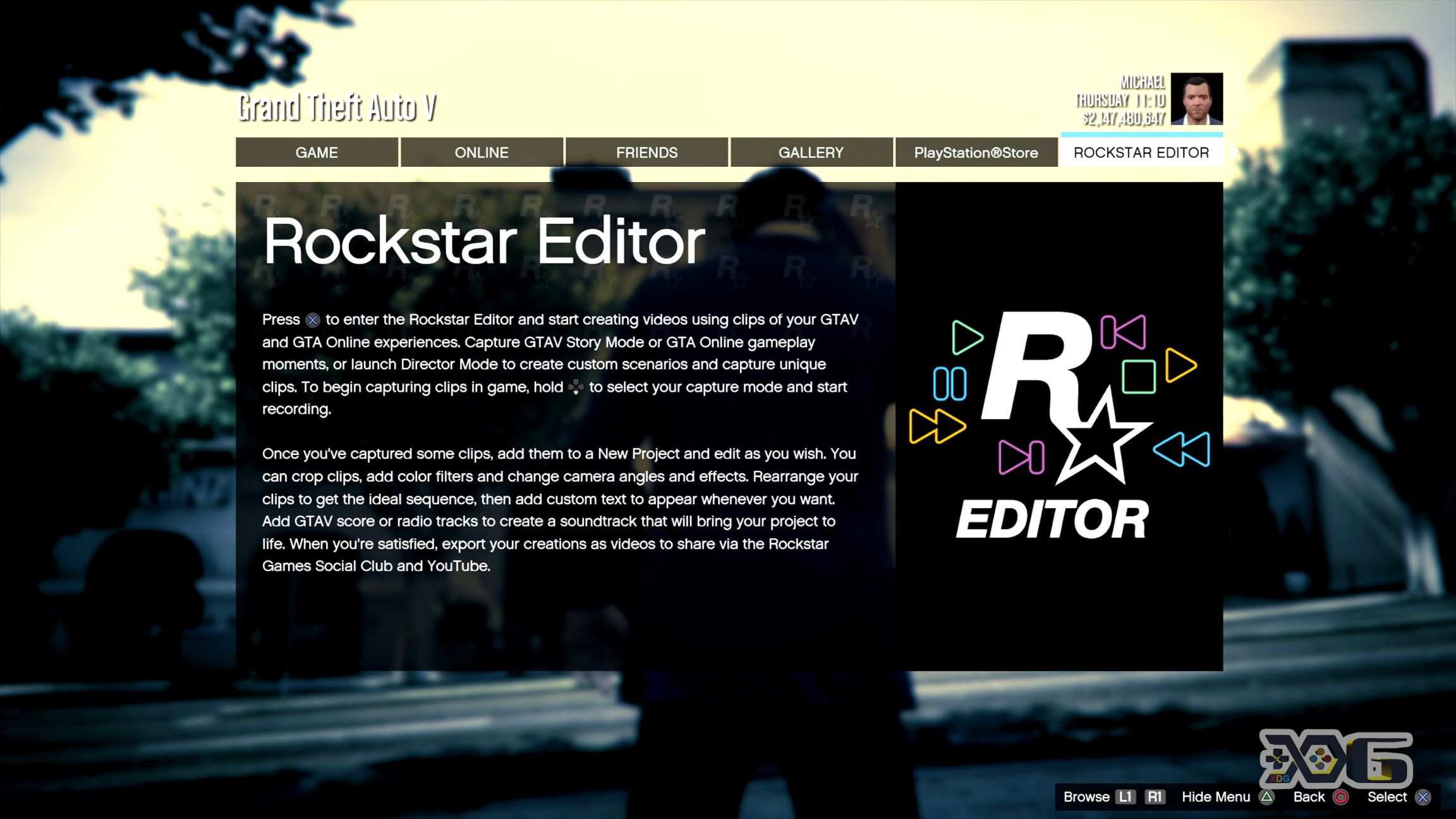The width and height of the screenshot is (1456, 819).
Task: Click Michael's character portrait
Action: point(1196,99)
